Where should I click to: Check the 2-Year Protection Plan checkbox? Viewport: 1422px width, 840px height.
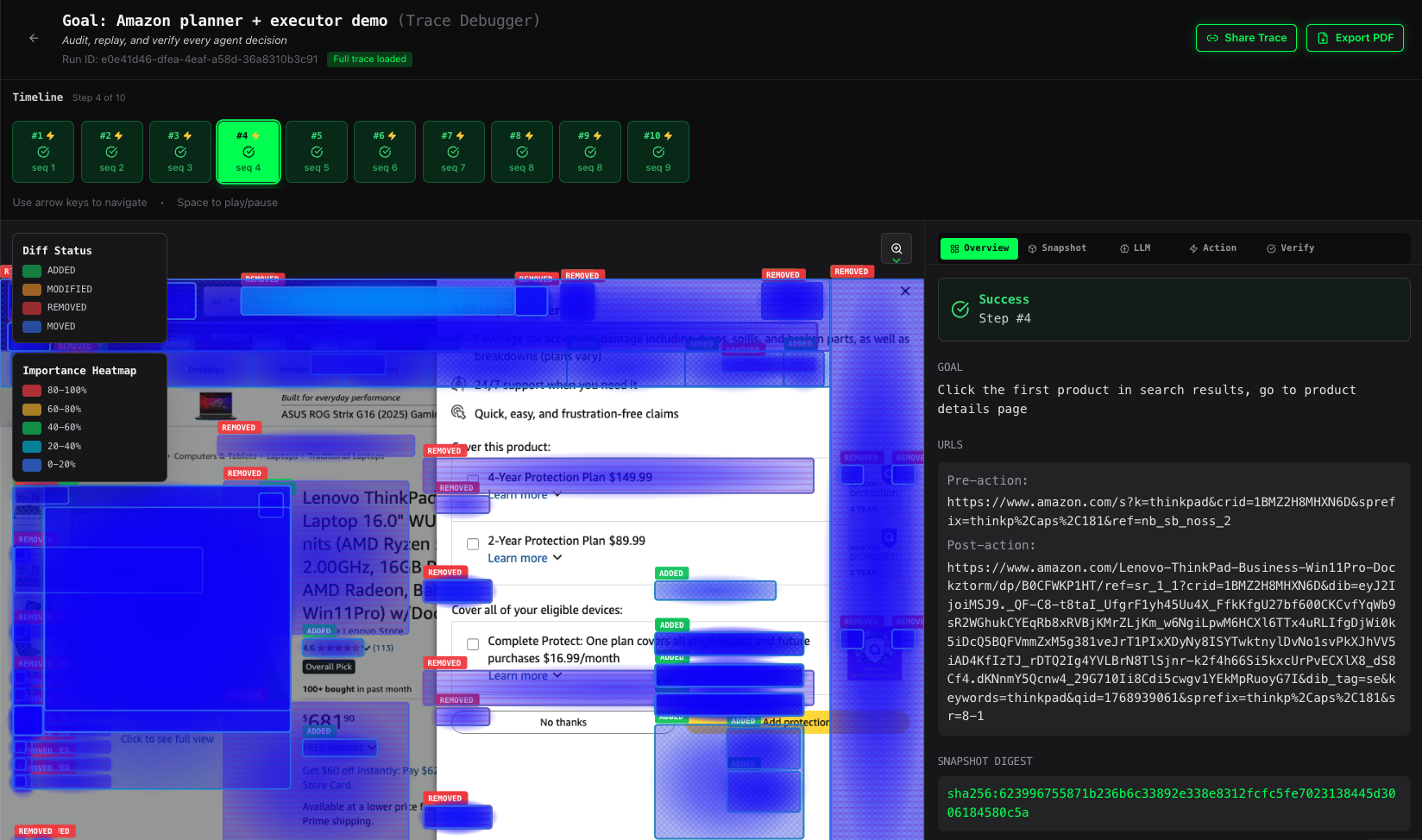473,544
